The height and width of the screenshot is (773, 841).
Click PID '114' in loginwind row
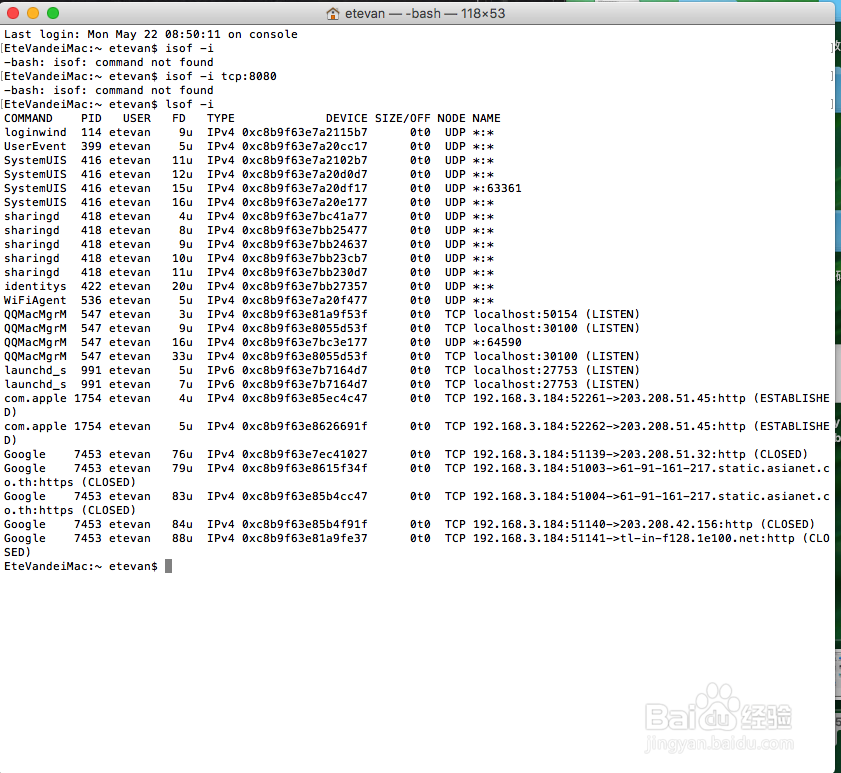[91, 132]
